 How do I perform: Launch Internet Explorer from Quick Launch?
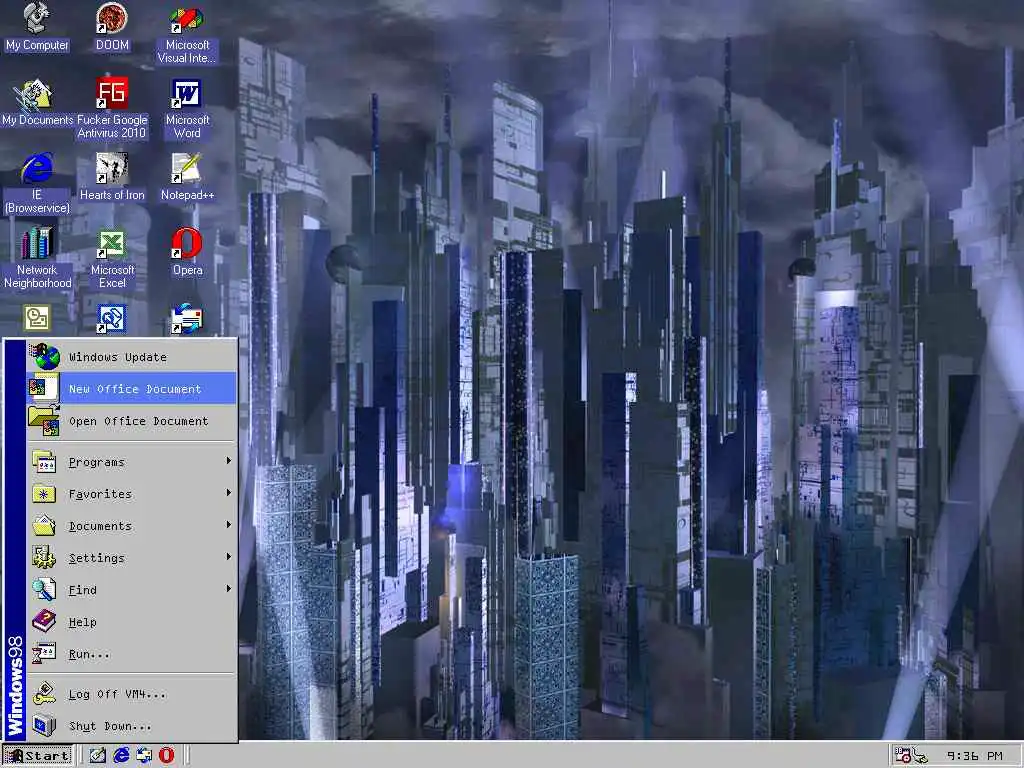(x=121, y=756)
